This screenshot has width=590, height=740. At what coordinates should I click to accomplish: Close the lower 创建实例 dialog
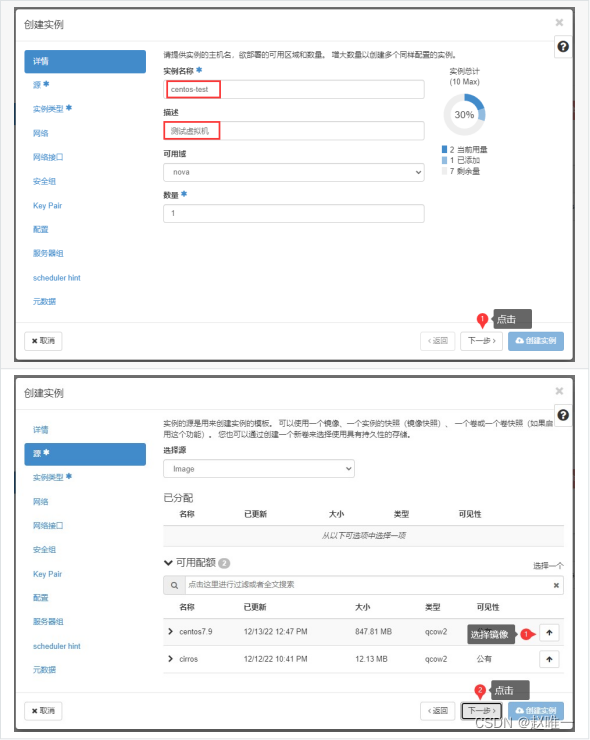(559, 391)
